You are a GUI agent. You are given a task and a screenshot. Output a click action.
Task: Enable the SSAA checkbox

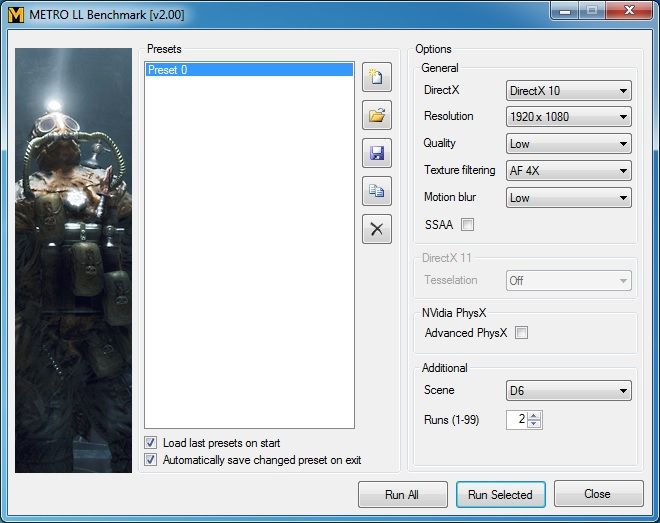[x=467, y=225]
